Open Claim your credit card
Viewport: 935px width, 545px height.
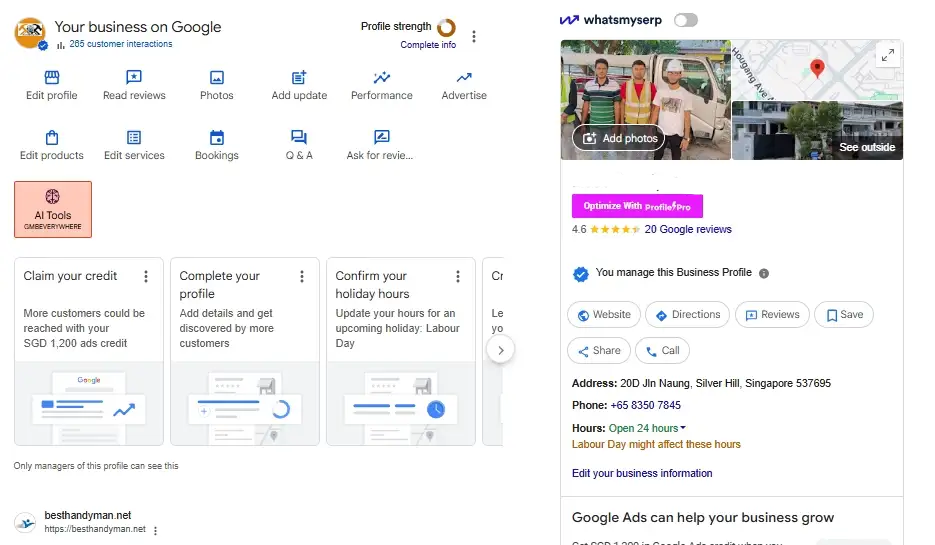point(89,351)
